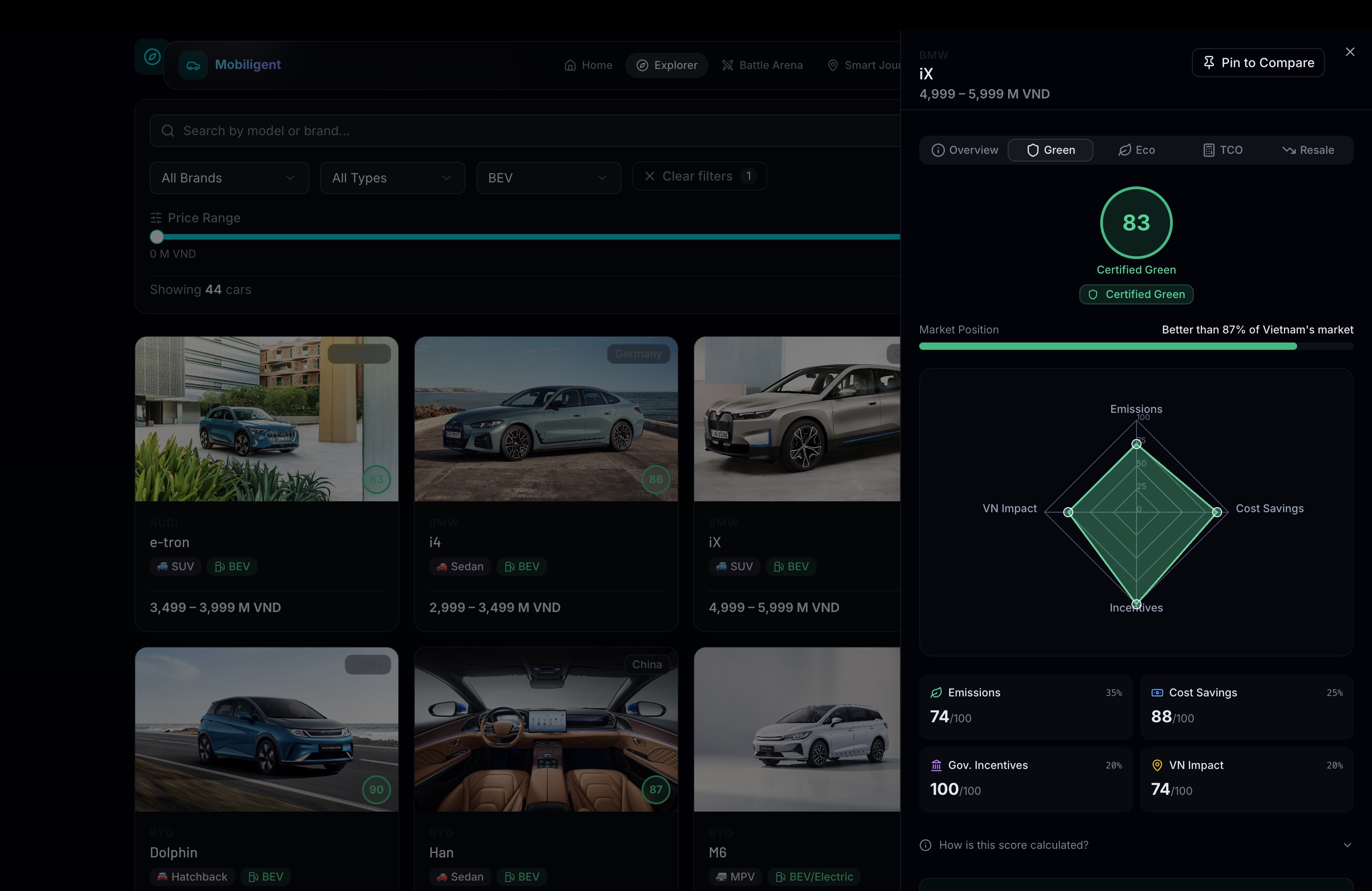This screenshot has width=1372, height=891.
Task: Go to Battle Arena page
Action: click(762, 65)
